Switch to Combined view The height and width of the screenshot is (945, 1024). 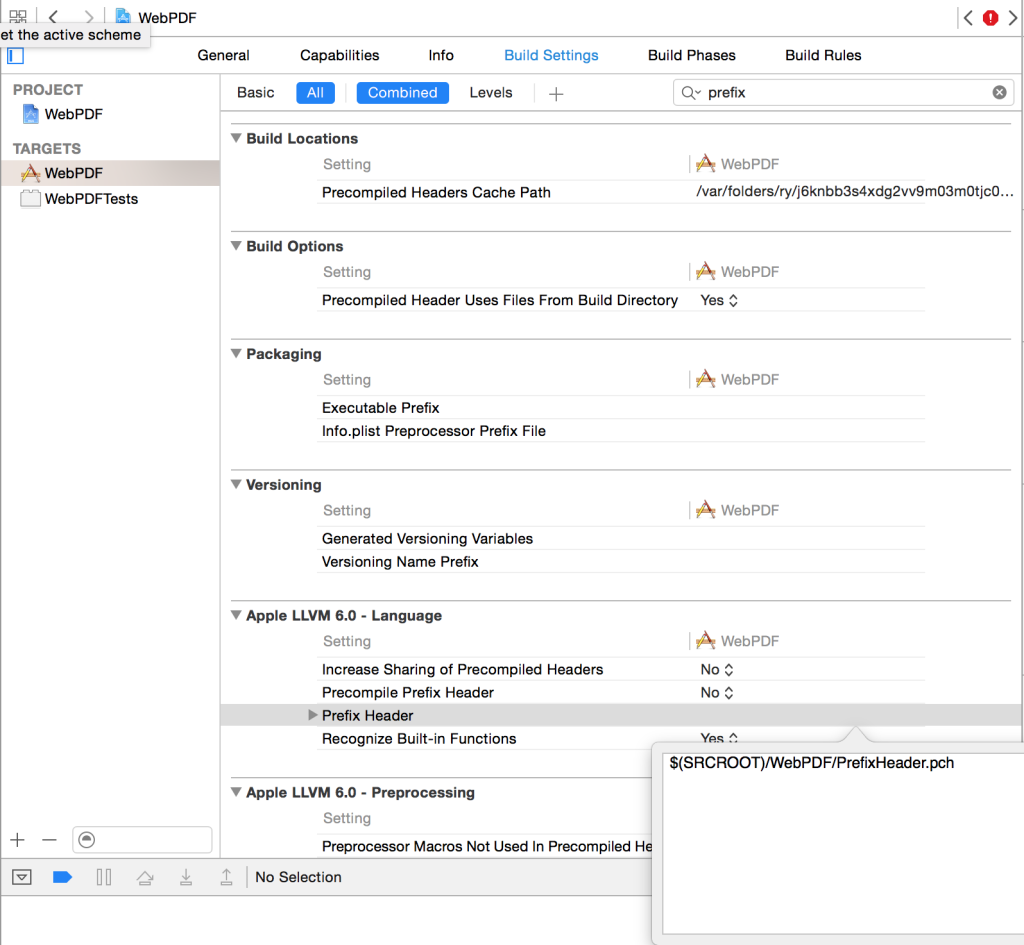point(402,93)
